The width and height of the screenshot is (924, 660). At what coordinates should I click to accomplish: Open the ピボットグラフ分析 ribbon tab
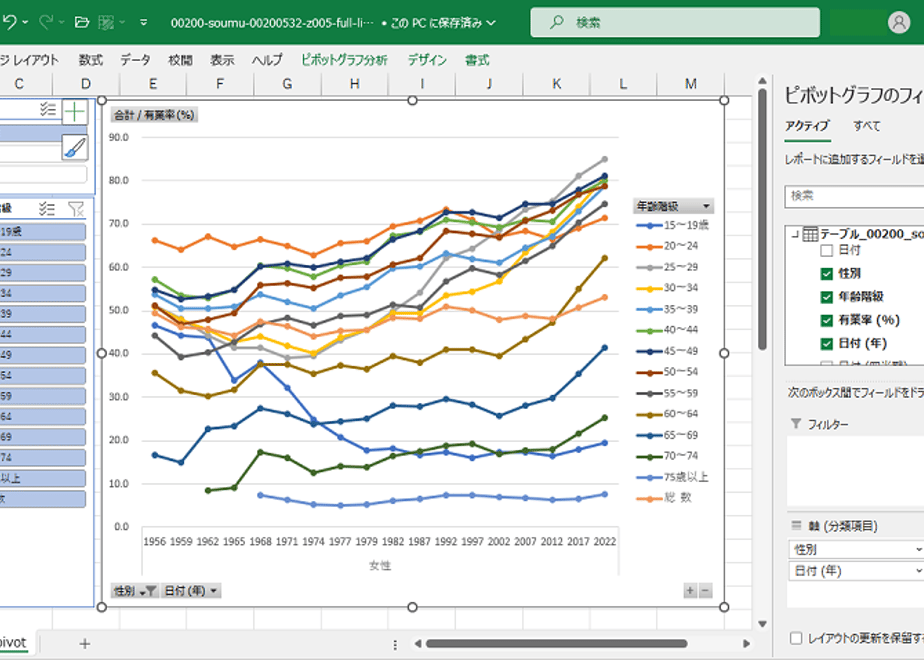tap(345, 60)
